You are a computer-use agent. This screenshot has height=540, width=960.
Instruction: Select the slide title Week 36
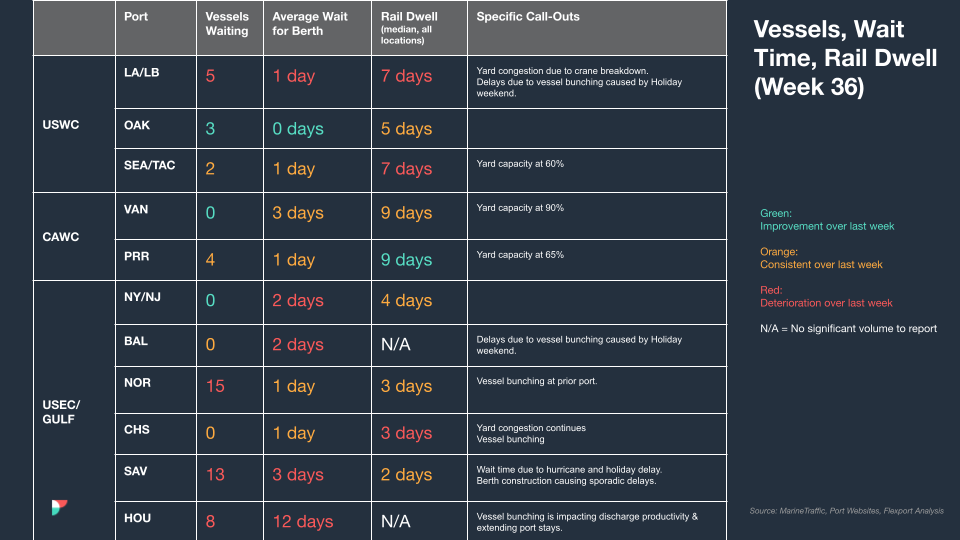845,58
